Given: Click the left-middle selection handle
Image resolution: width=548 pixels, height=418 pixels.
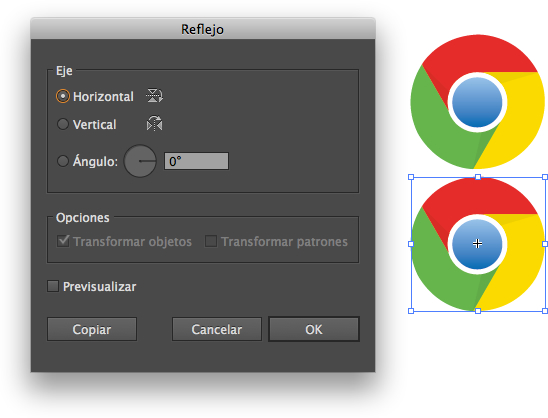Looking at the screenshot, I should coord(411,244).
